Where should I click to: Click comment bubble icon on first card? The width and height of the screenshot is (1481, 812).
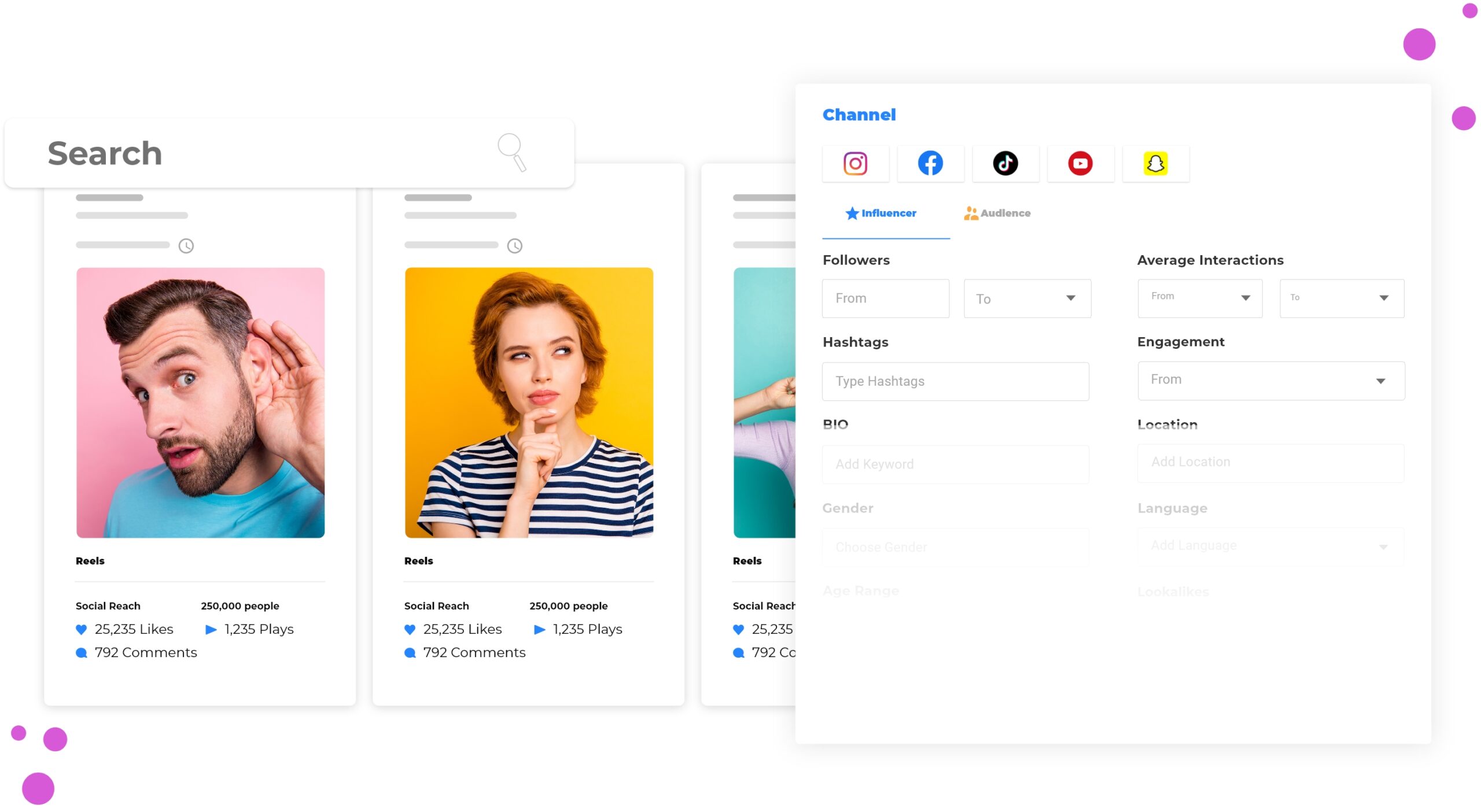(82, 653)
